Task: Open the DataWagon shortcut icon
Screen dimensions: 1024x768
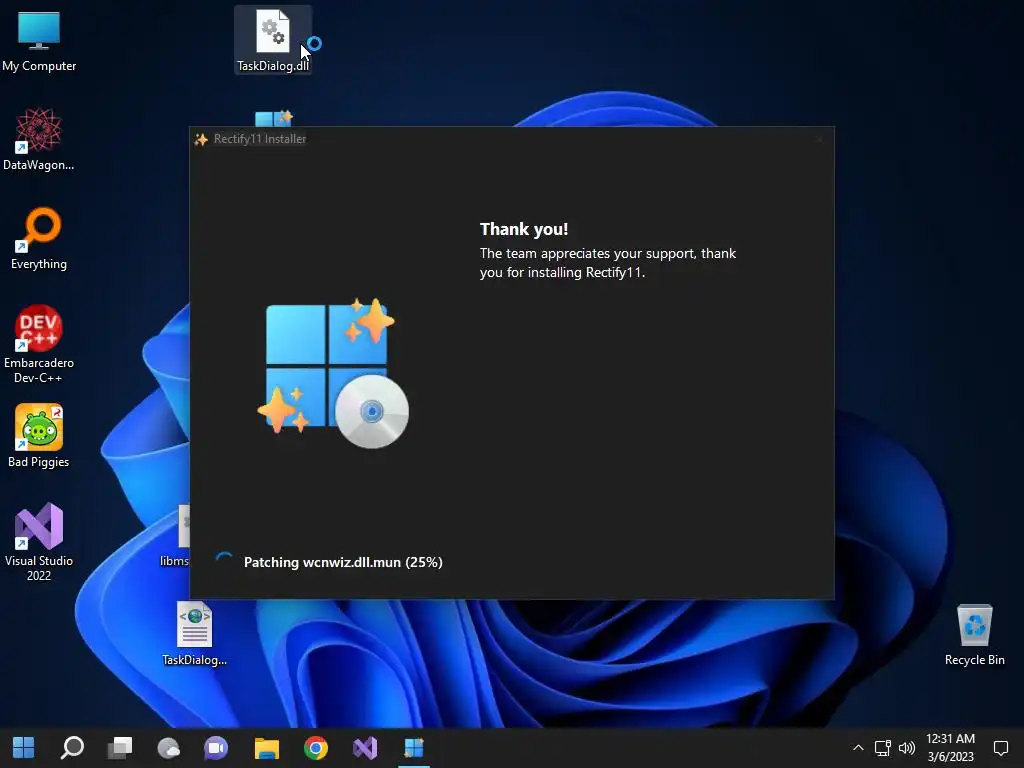Action: (39, 140)
